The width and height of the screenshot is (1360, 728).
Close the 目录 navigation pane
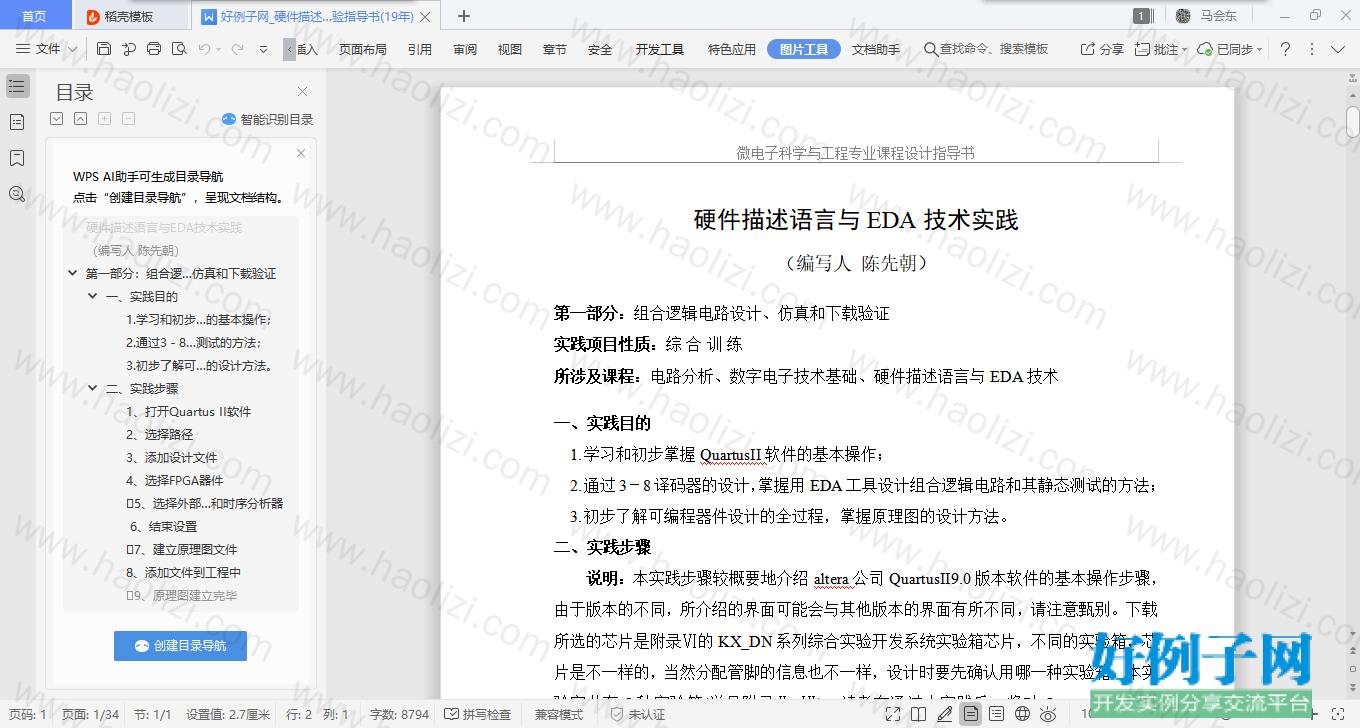pos(303,92)
